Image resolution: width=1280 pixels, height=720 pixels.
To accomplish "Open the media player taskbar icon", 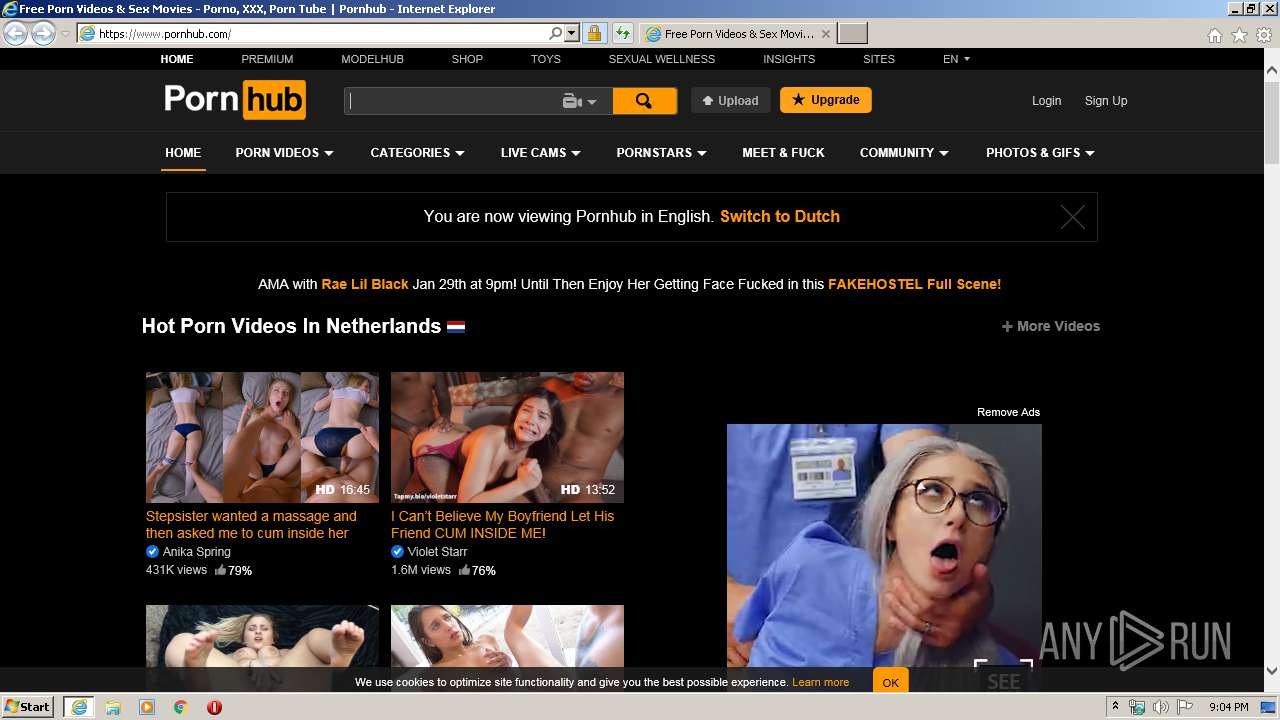I will tap(147, 707).
